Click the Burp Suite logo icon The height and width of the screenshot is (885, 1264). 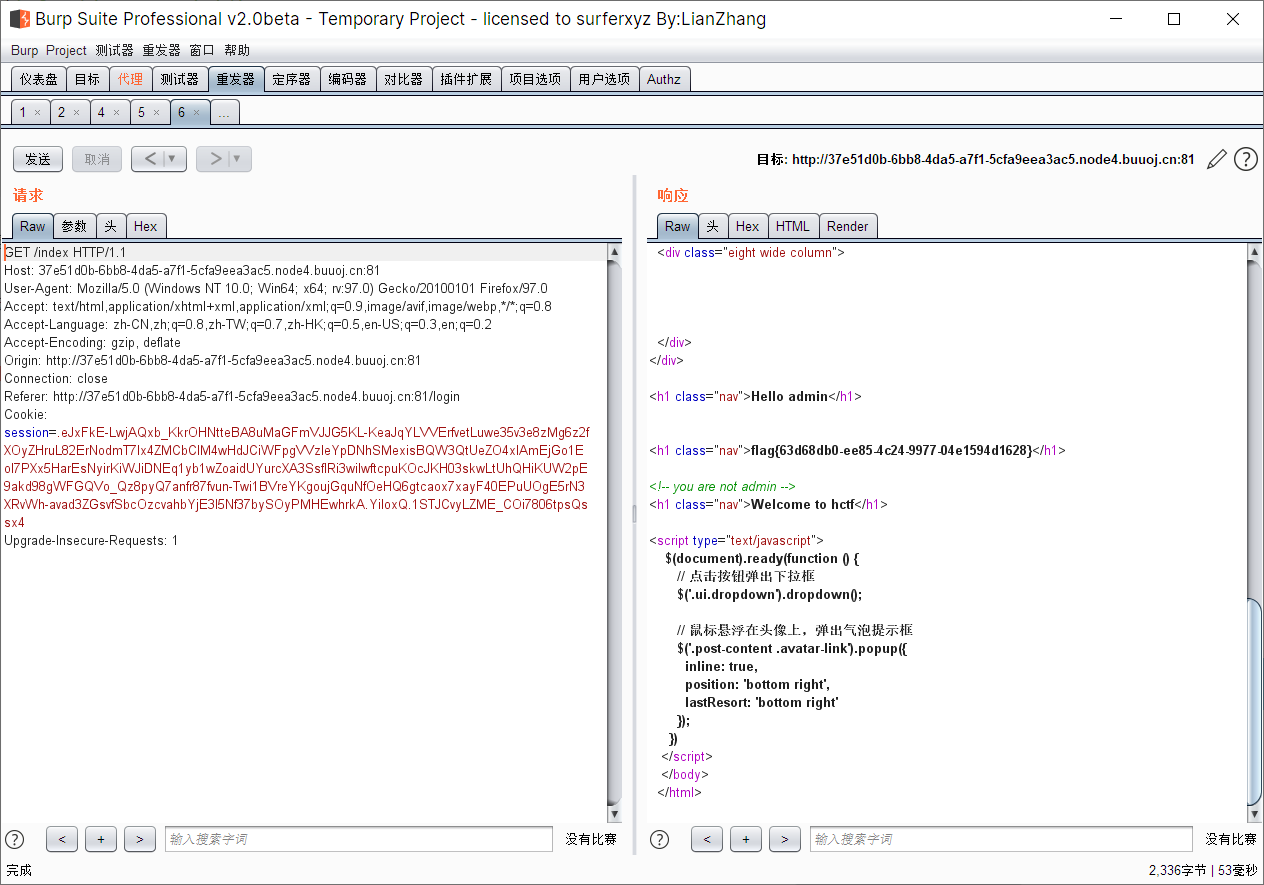19,19
